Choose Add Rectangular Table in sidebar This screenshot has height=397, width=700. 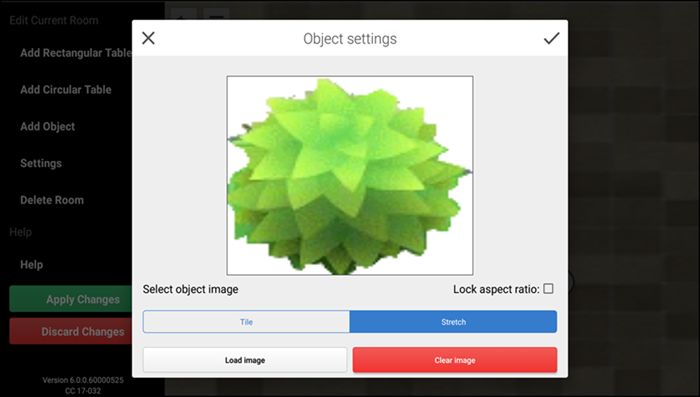(76, 53)
